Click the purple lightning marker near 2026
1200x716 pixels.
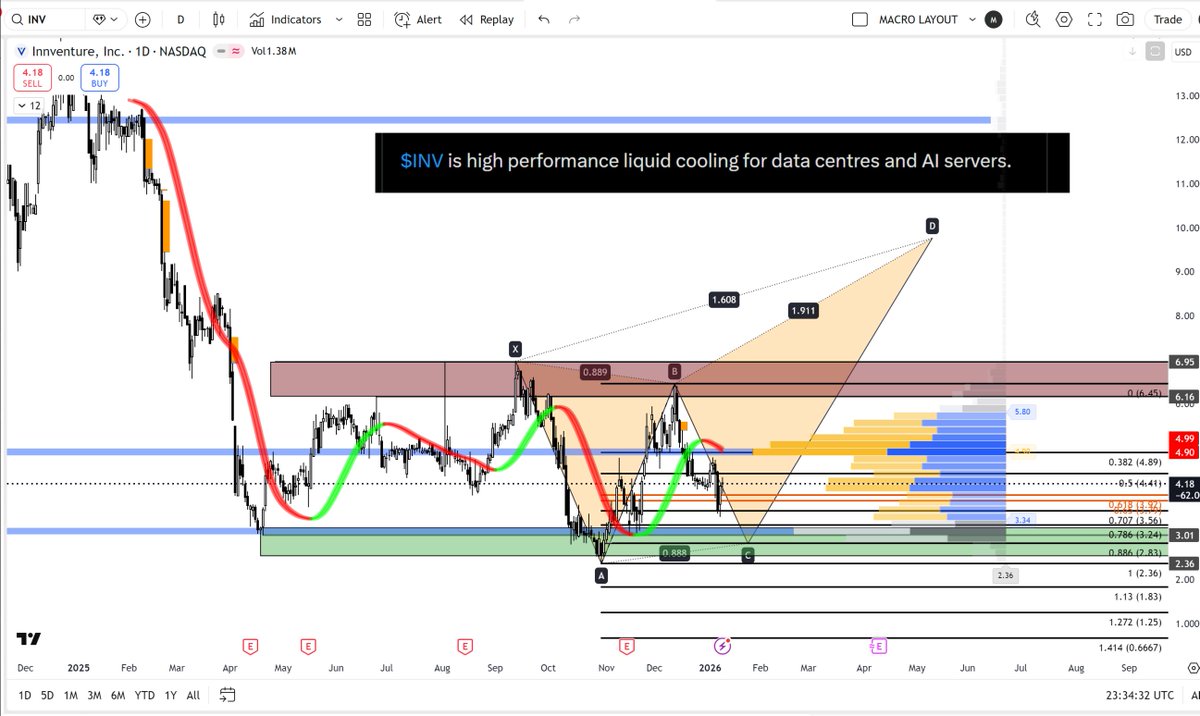click(x=721, y=646)
